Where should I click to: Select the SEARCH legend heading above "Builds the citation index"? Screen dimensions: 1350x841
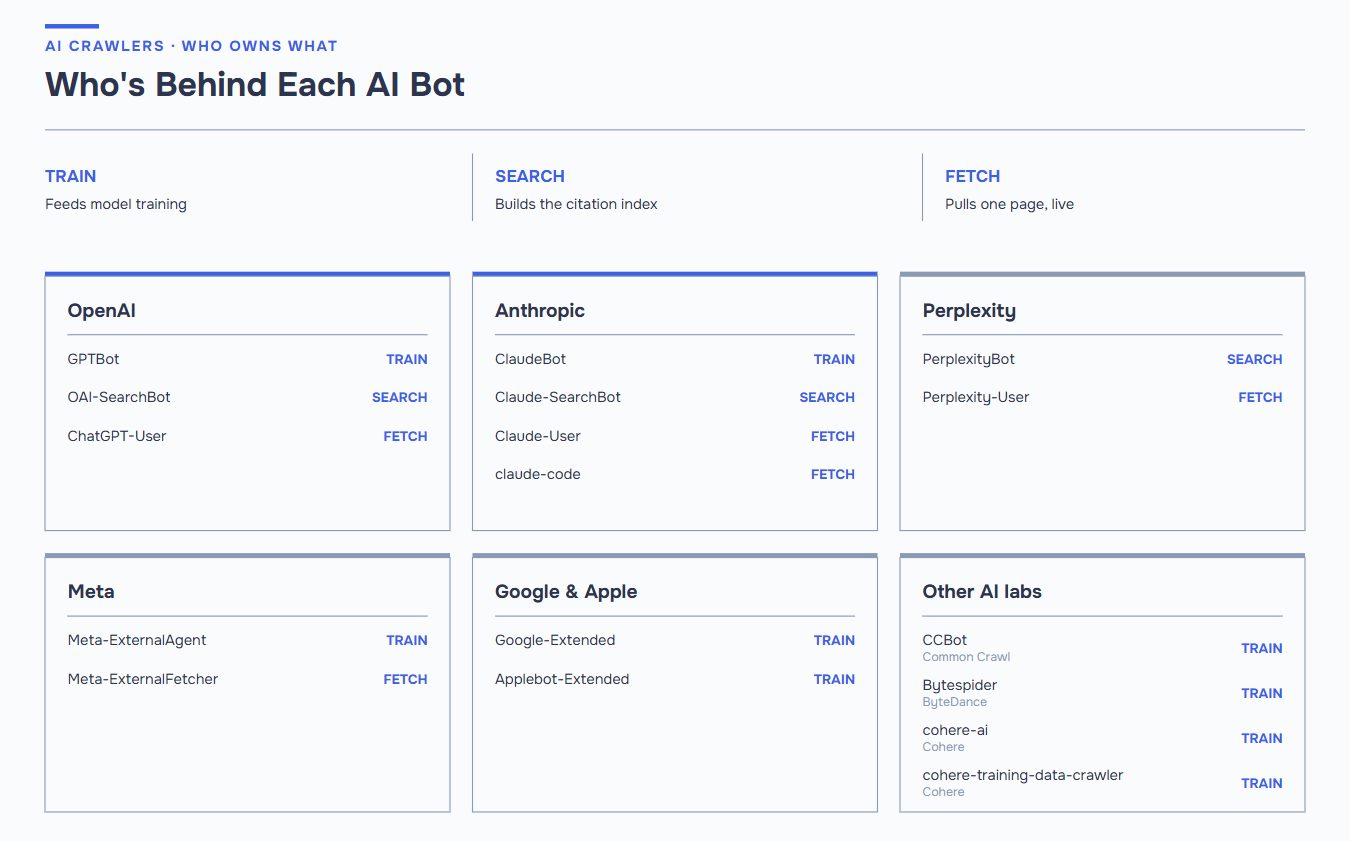click(530, 176)
